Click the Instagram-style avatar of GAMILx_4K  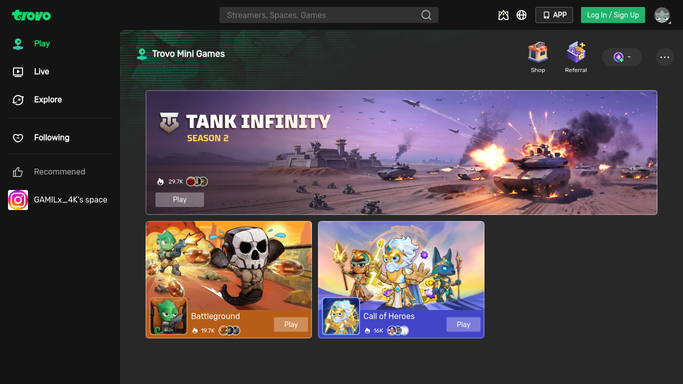18,200
